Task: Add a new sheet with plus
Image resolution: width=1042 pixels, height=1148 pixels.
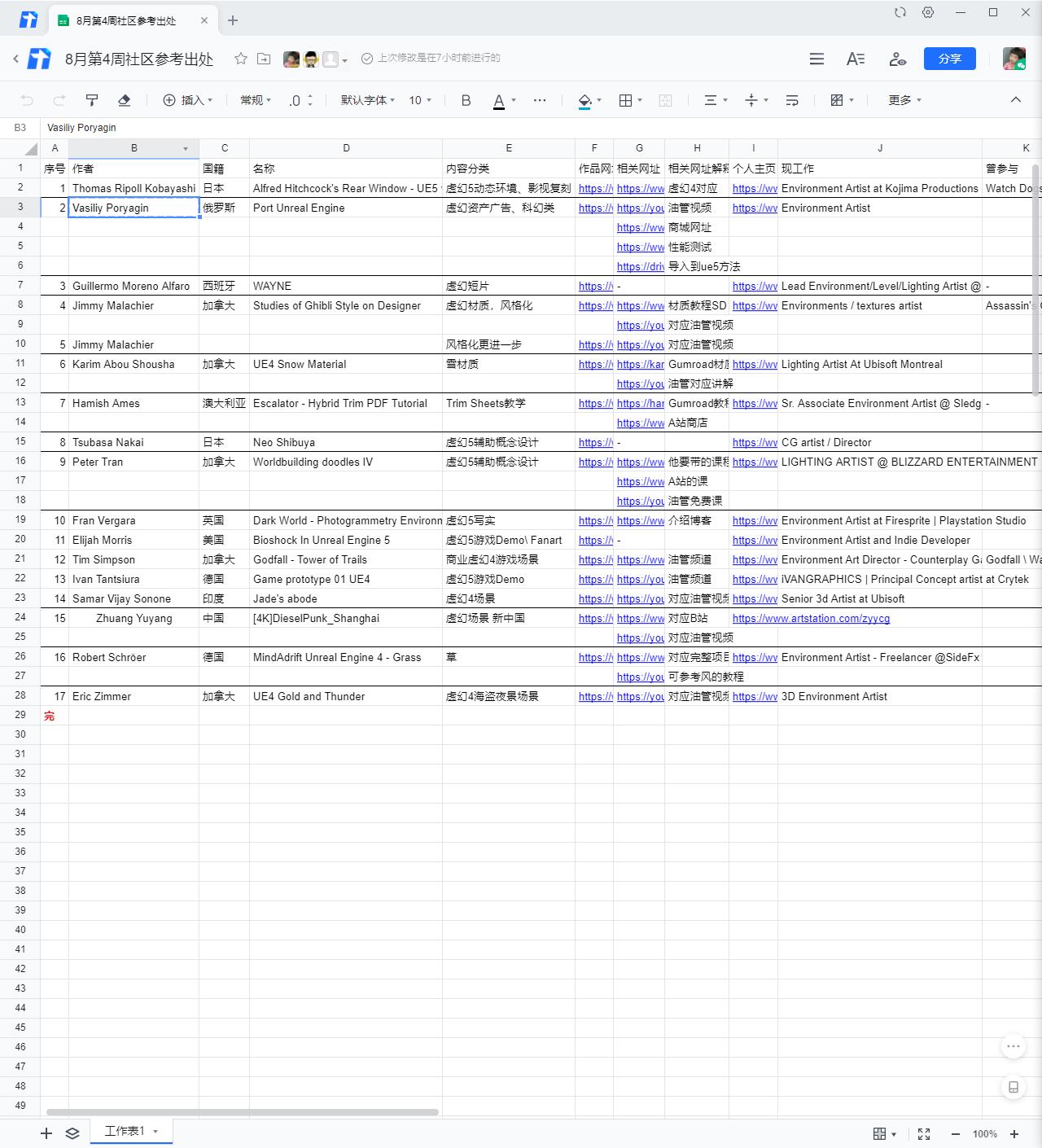Action: click(x=46, y=1133)
